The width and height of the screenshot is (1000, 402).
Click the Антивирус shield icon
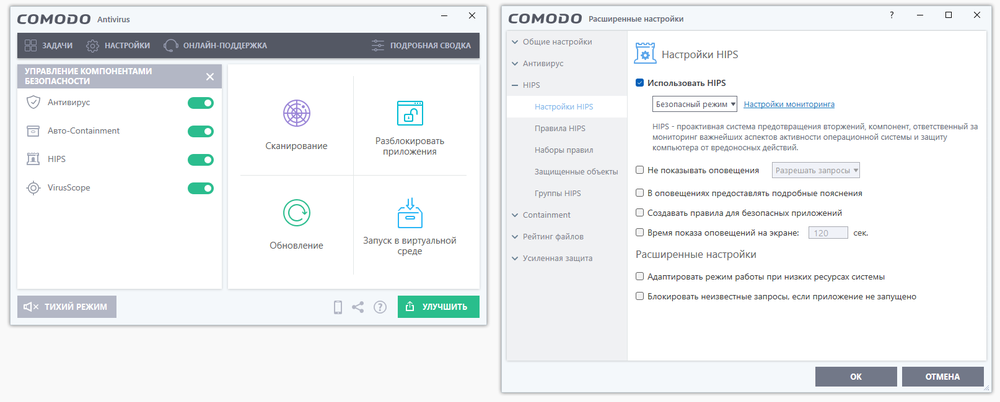[x=33, y=102]
